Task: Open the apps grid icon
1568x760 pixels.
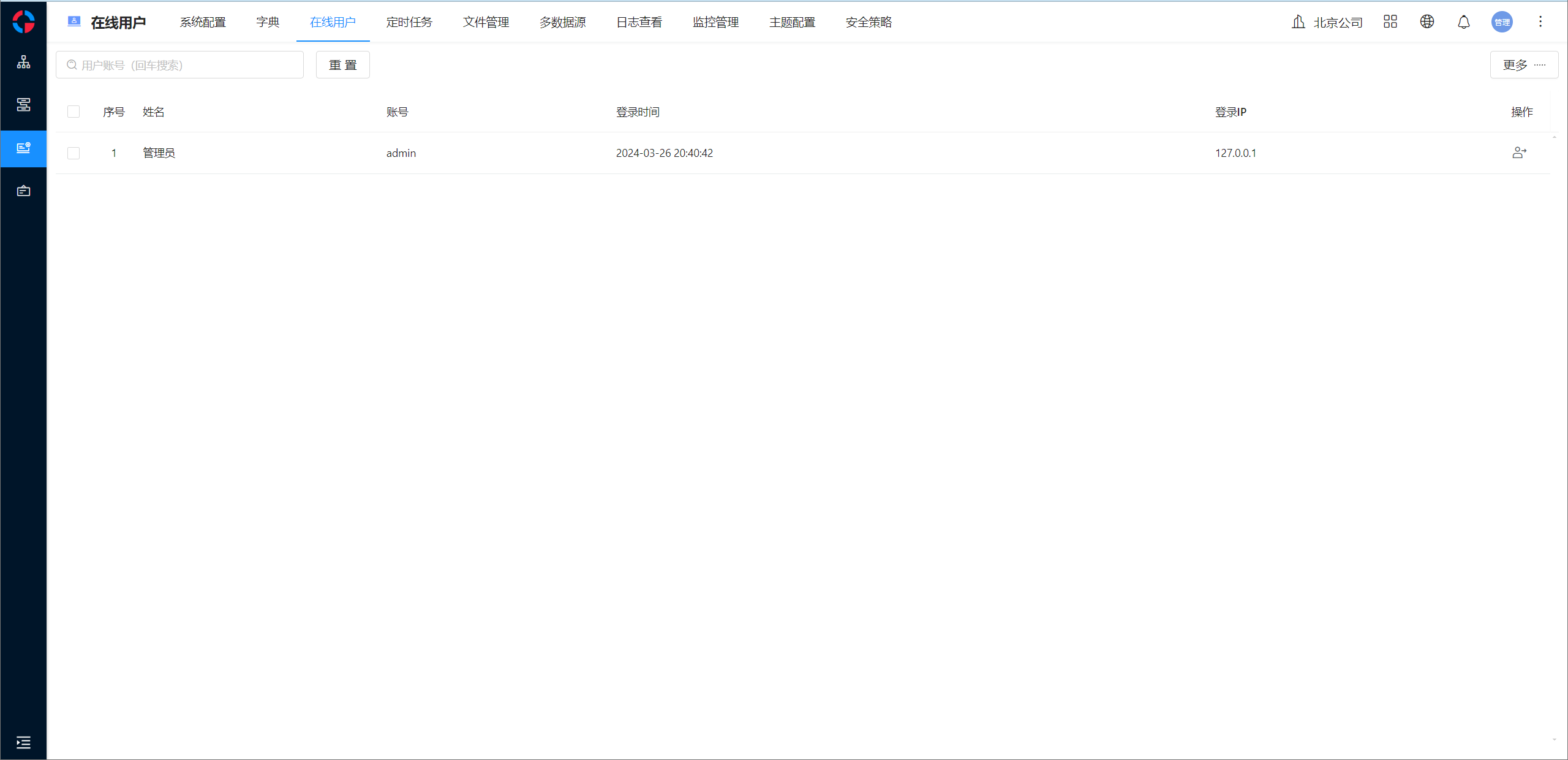Action: pos(1390,22)
